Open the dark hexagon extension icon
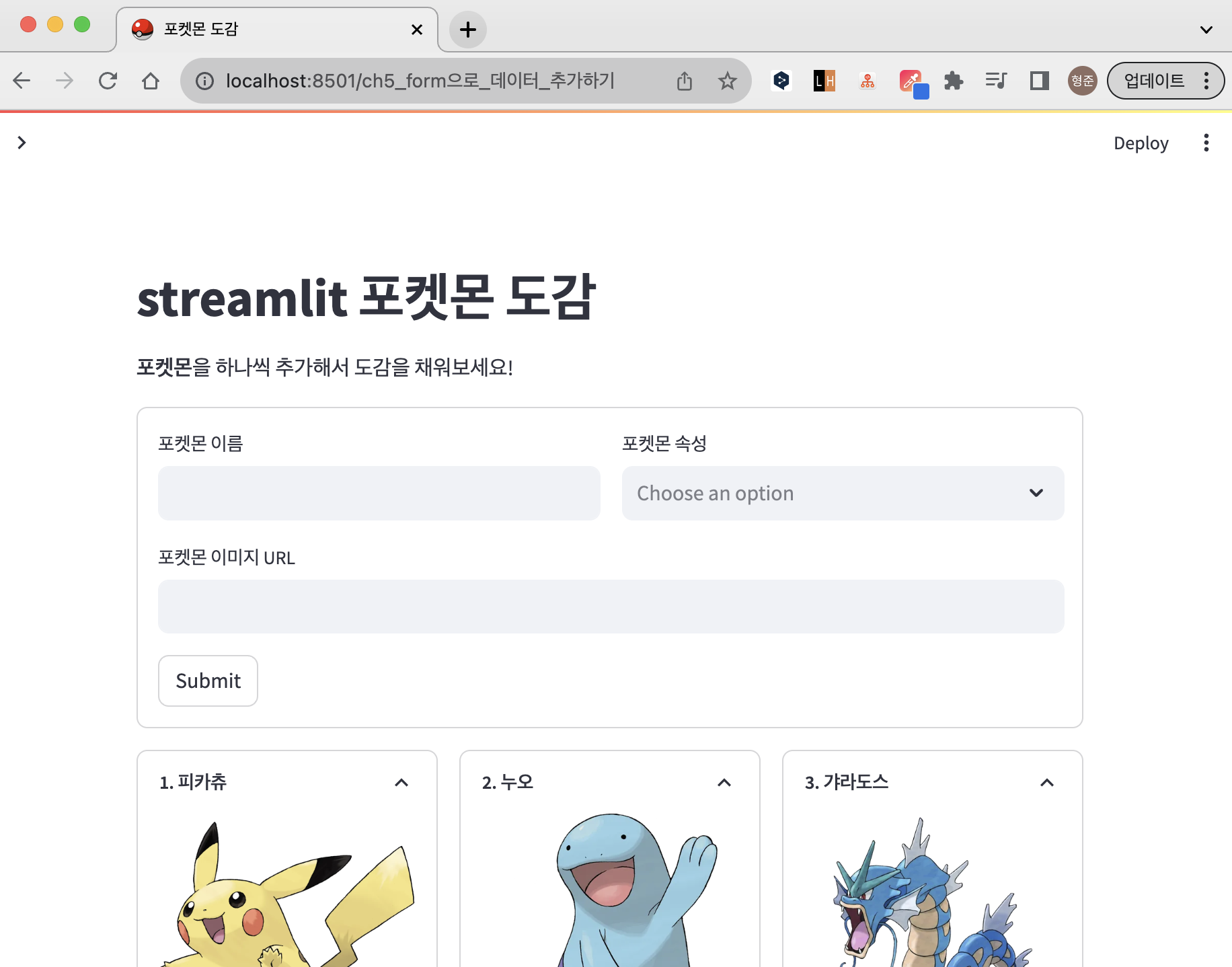This screenshot has height=967, width=1232. click(781, 81)
